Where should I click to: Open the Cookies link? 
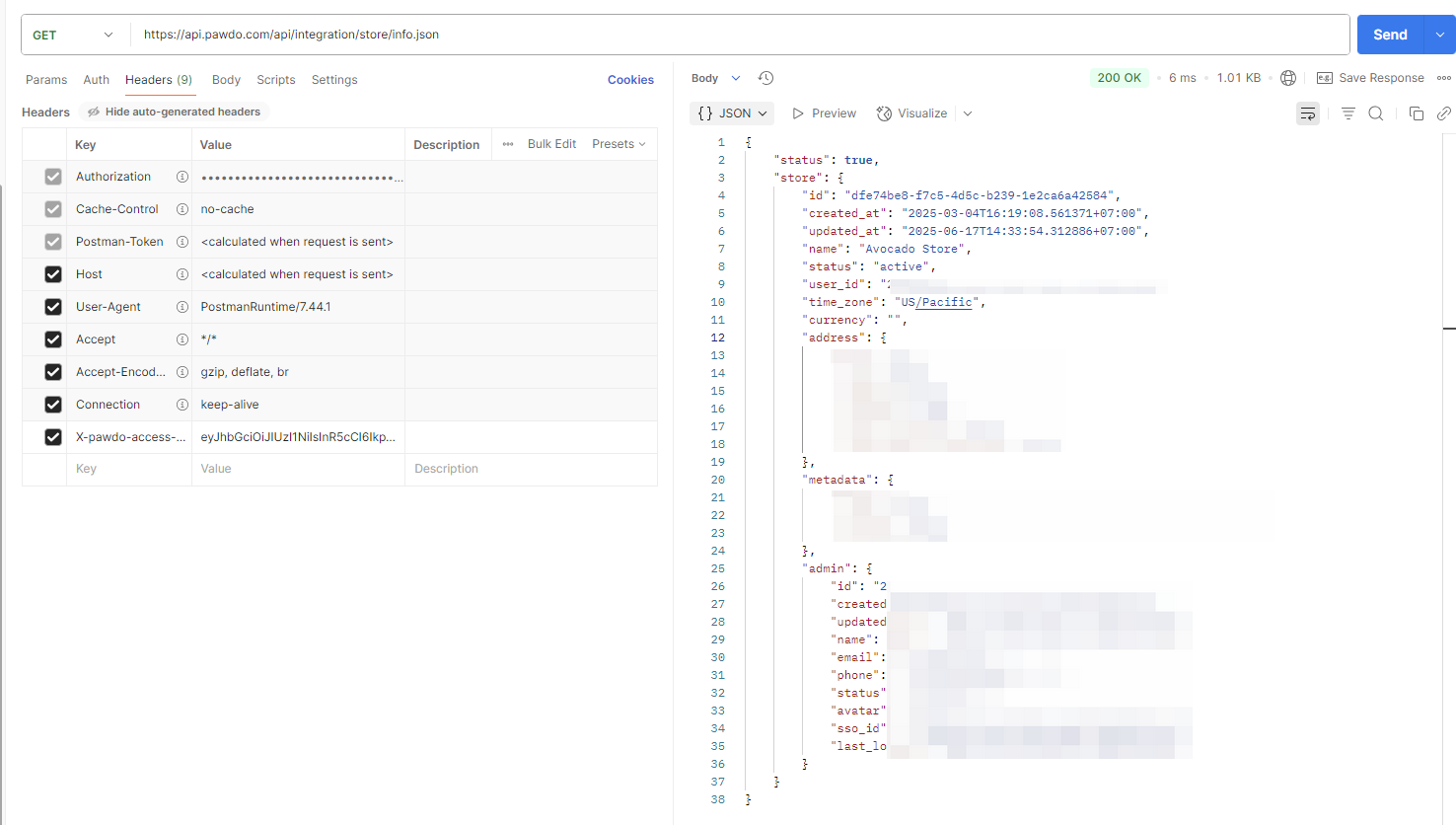click(x=630, y=80)
